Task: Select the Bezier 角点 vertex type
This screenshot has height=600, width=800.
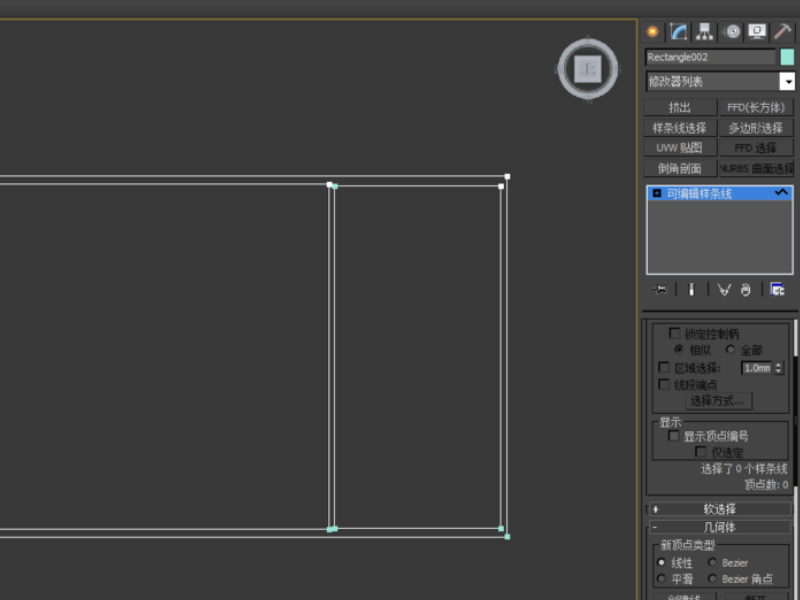Action: [713, 579]
